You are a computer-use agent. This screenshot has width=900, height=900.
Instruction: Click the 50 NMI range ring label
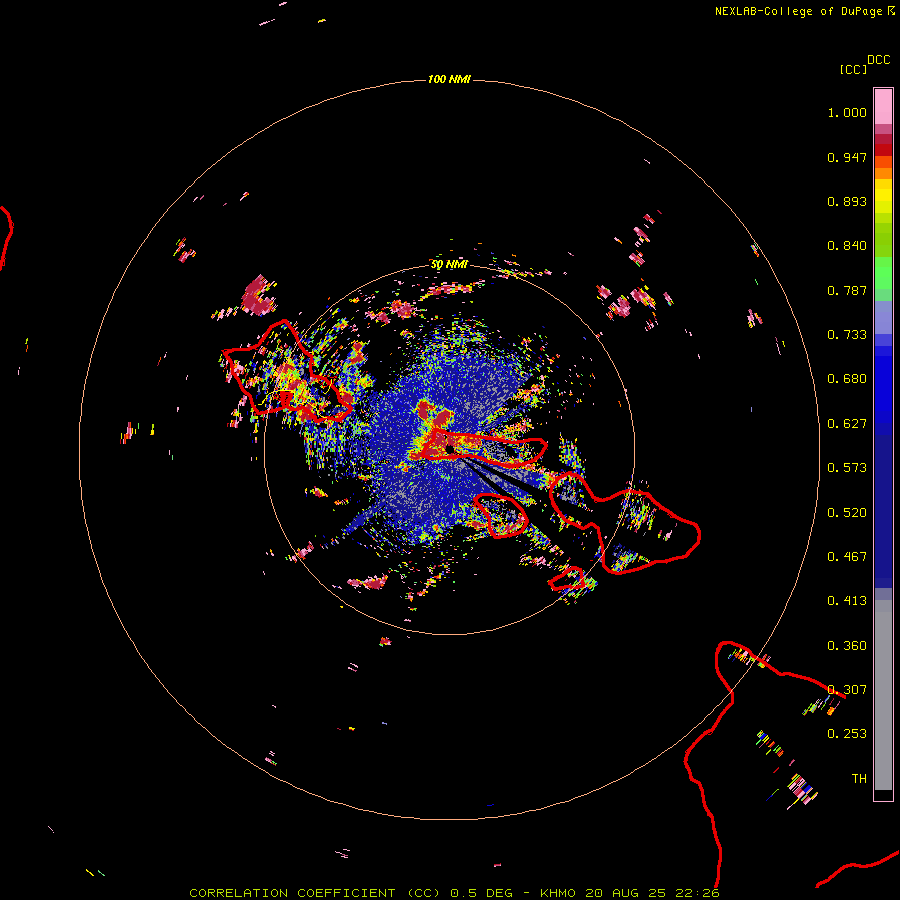click(x=449, y=265)
